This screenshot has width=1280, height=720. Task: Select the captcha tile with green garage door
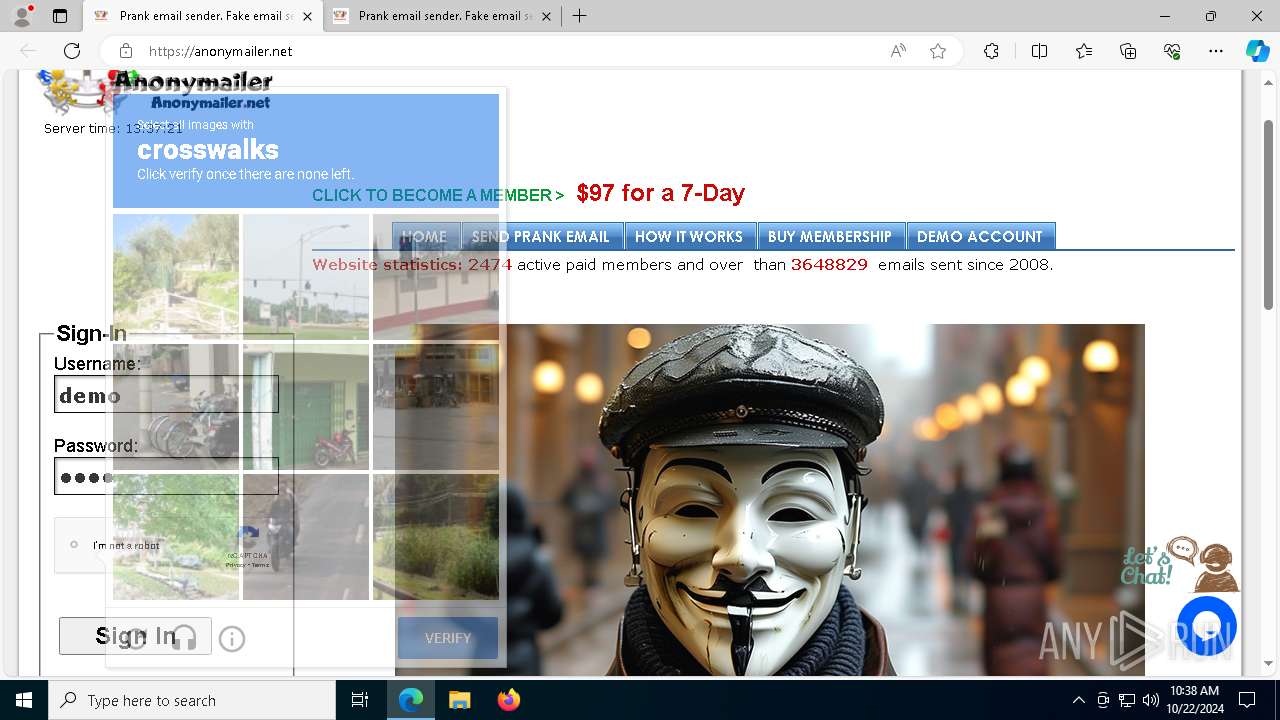[x=306, y=407]
